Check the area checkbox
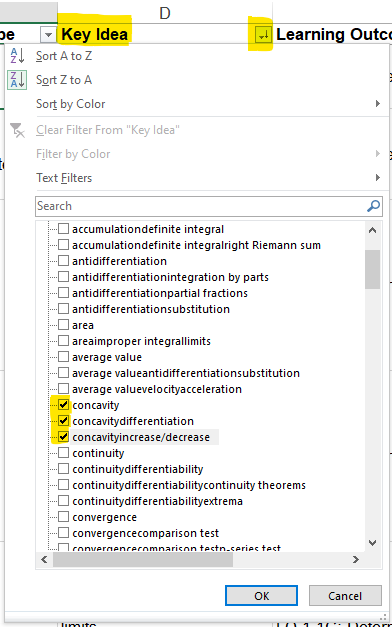 click(x=63, y=325)
